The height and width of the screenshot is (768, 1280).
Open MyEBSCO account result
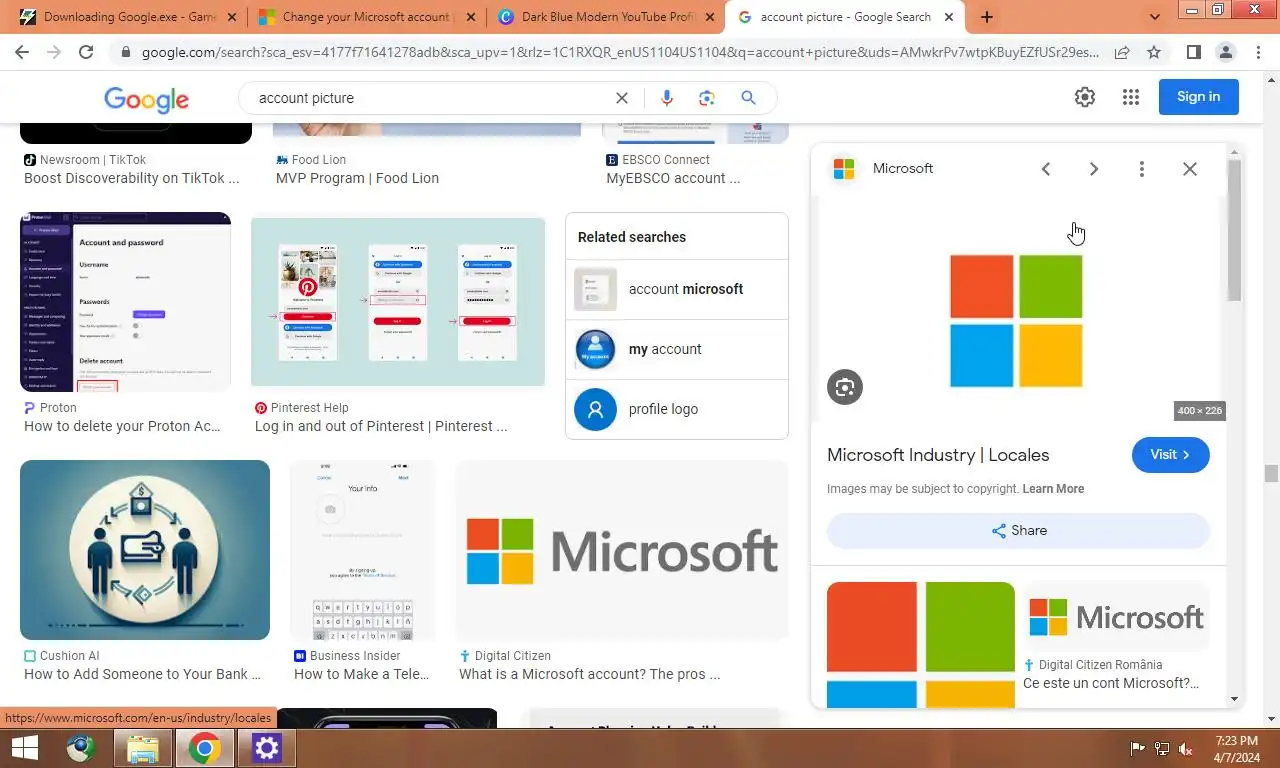point(673,178)
